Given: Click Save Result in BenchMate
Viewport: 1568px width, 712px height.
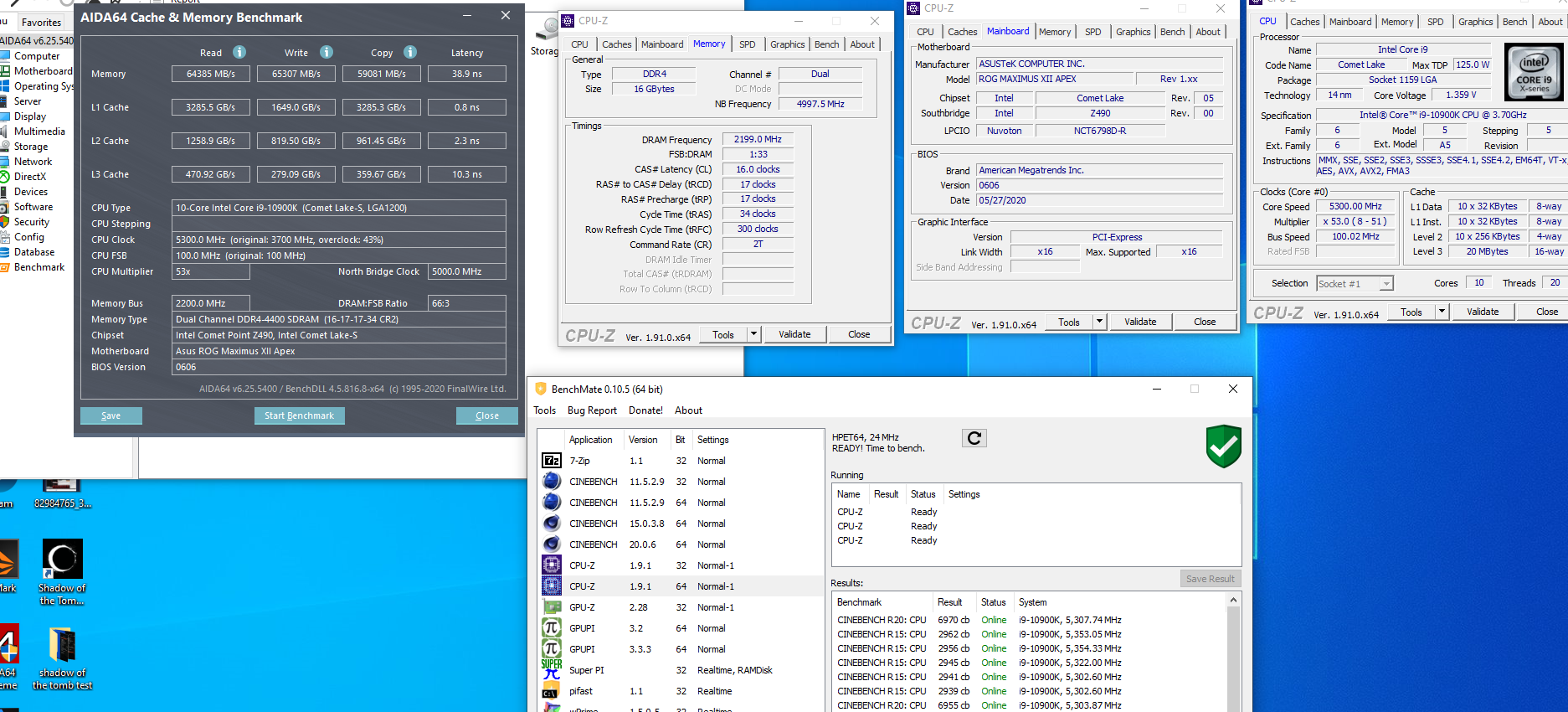Looking at the screenshot, I should [x=1210, y=579].
